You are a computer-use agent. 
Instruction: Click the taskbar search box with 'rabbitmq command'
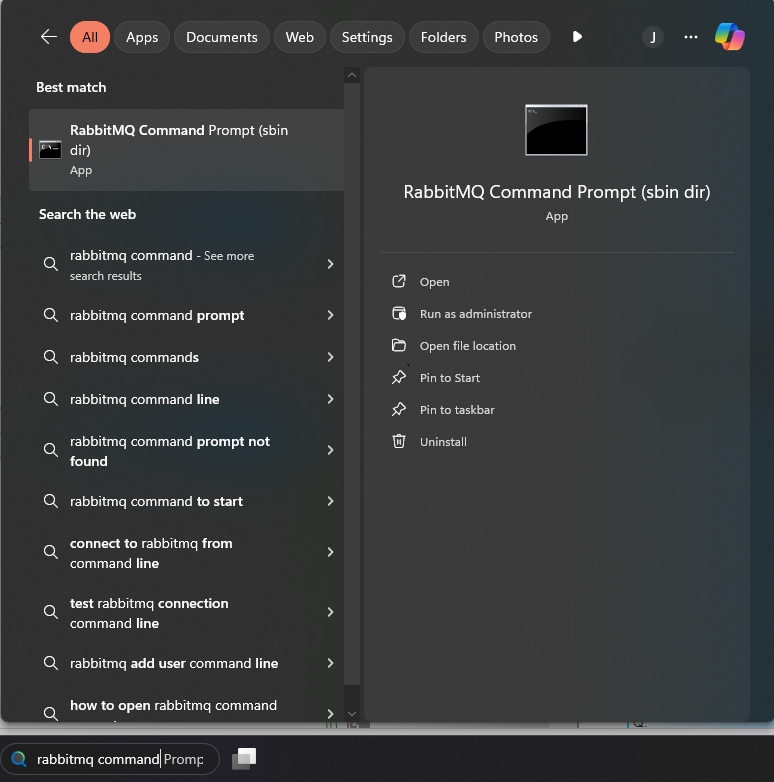[111, 759]
